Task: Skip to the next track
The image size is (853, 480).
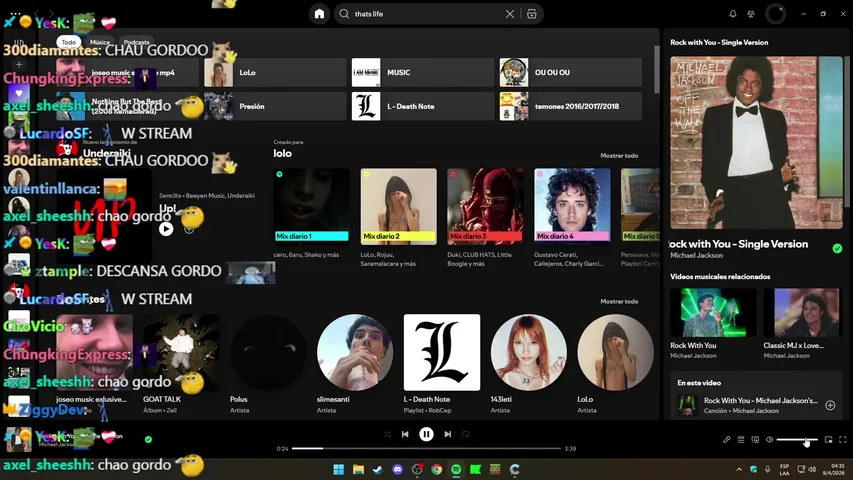Action: pyautogui.click(x=447, y=434)
